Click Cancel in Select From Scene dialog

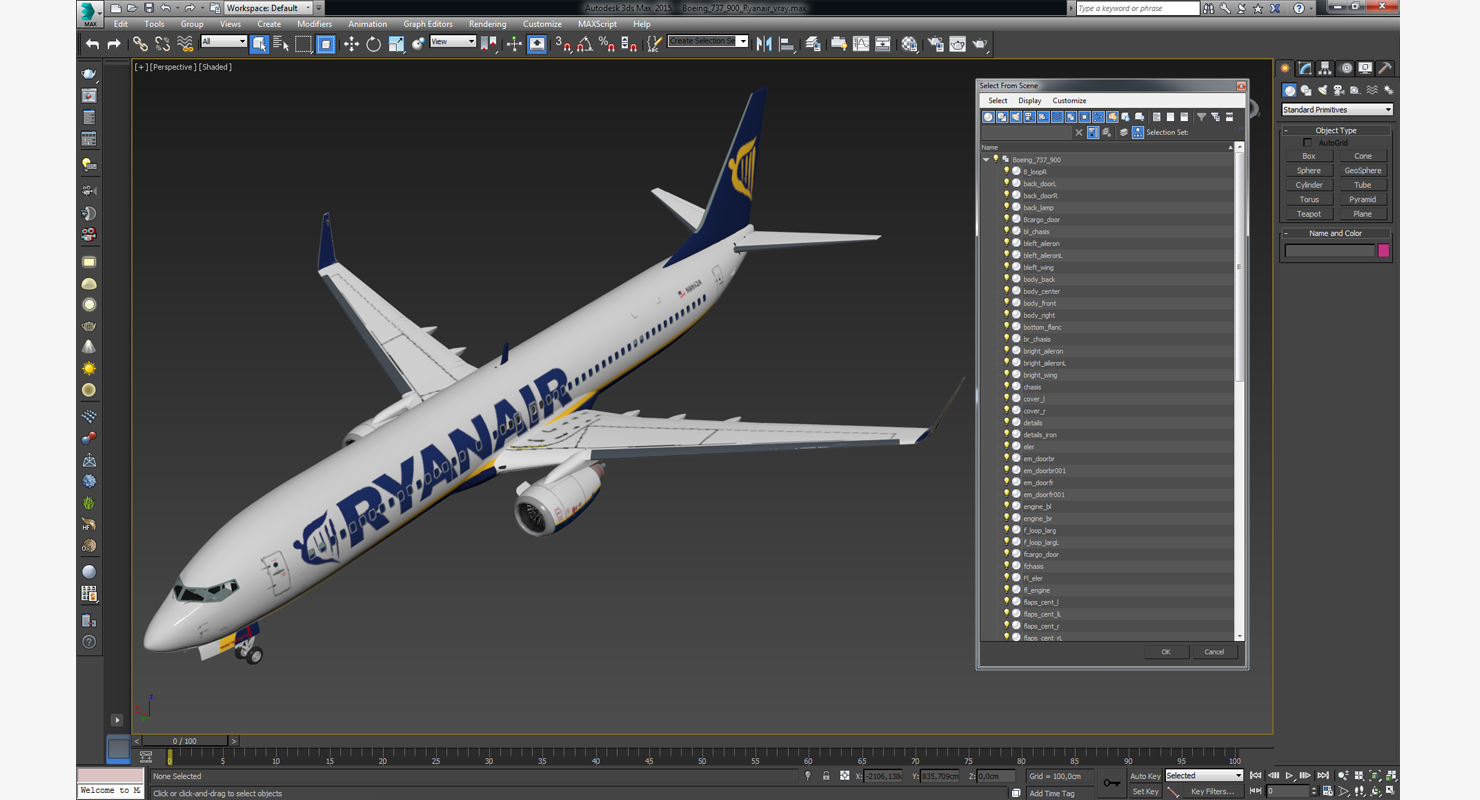1214,652
